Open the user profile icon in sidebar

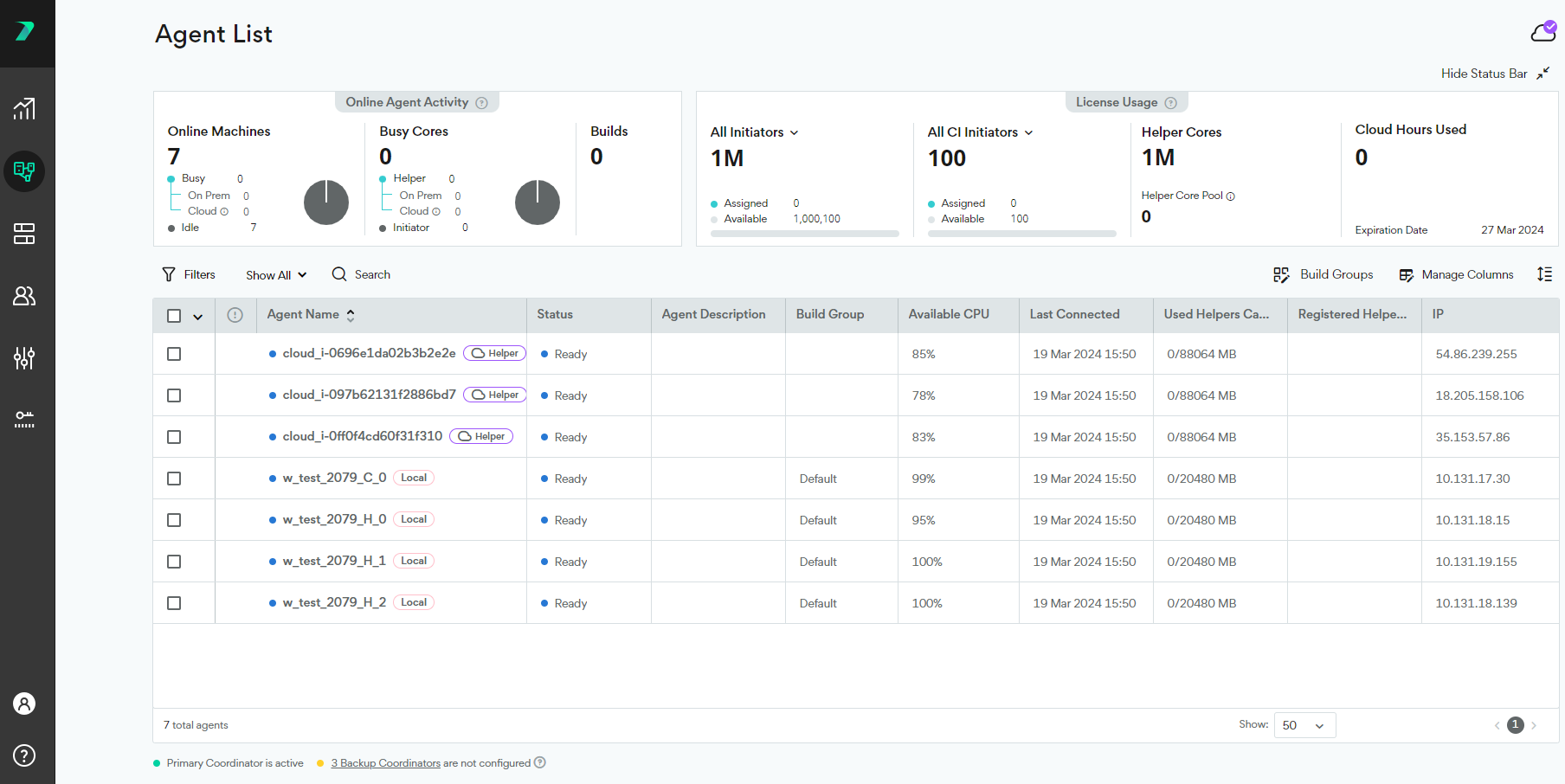[x=24, y=704]
